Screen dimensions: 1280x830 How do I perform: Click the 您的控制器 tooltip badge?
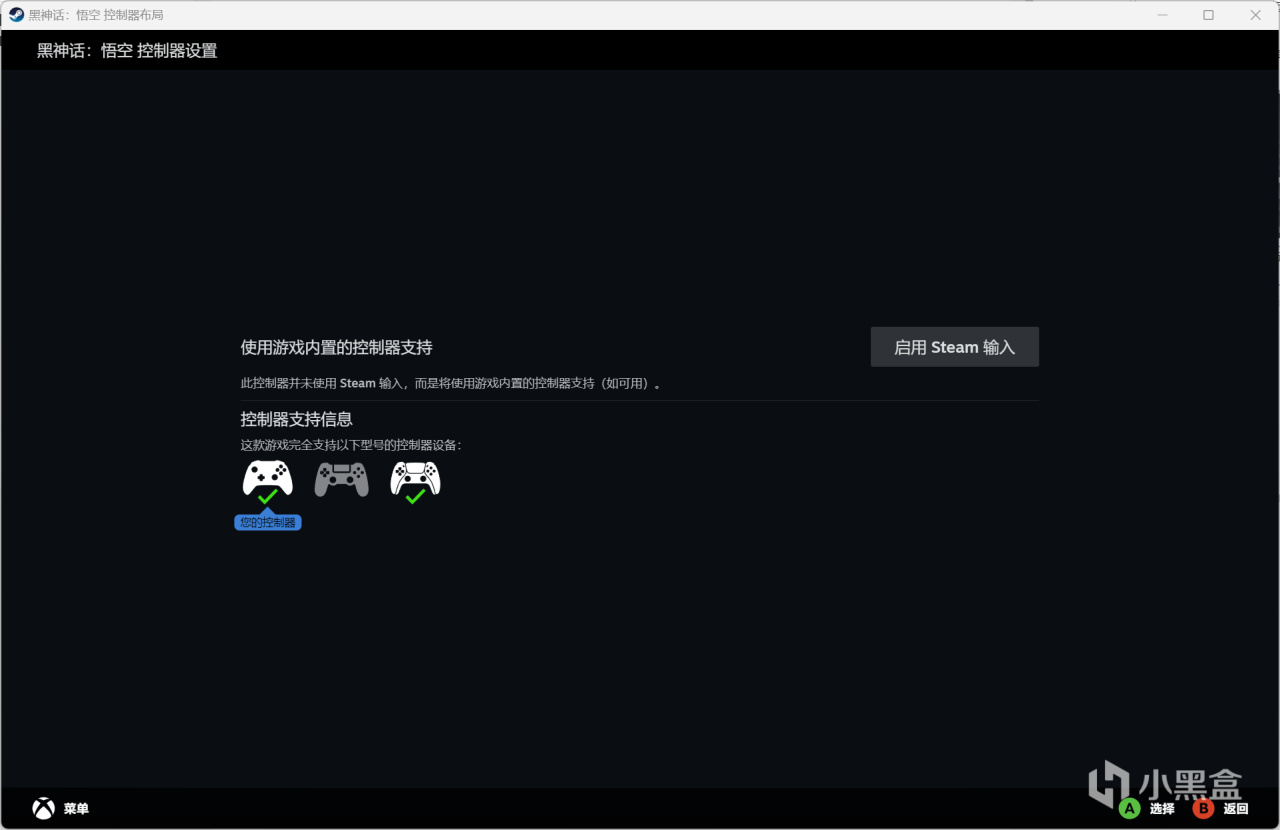268,522
